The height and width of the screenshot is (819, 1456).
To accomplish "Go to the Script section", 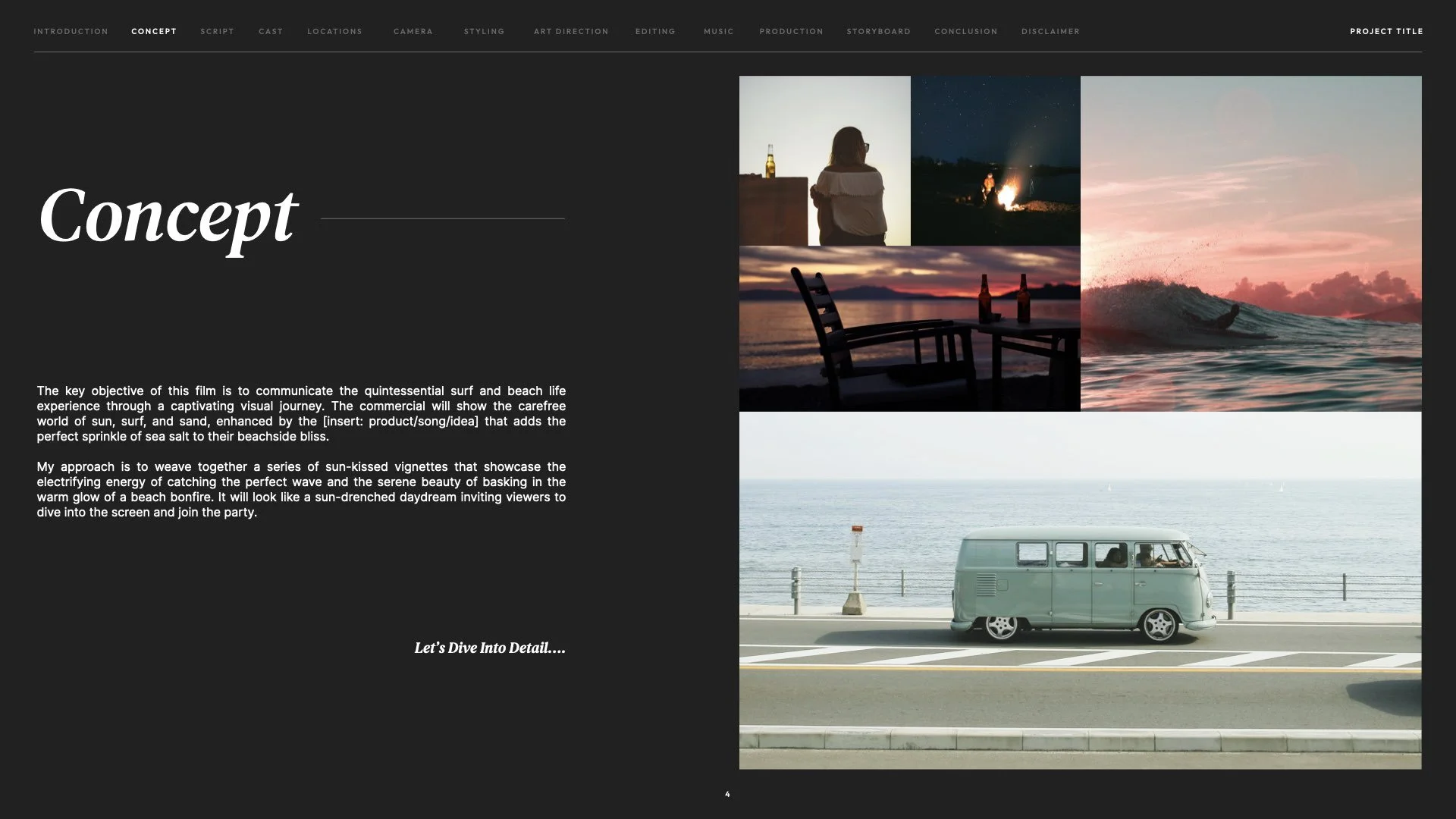I will point(217,31).
